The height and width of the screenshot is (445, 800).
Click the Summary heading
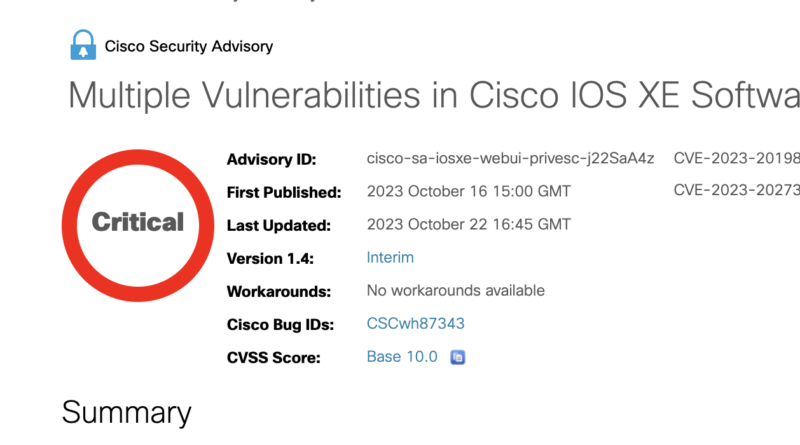pyautogui.click(x=127, y=413)
